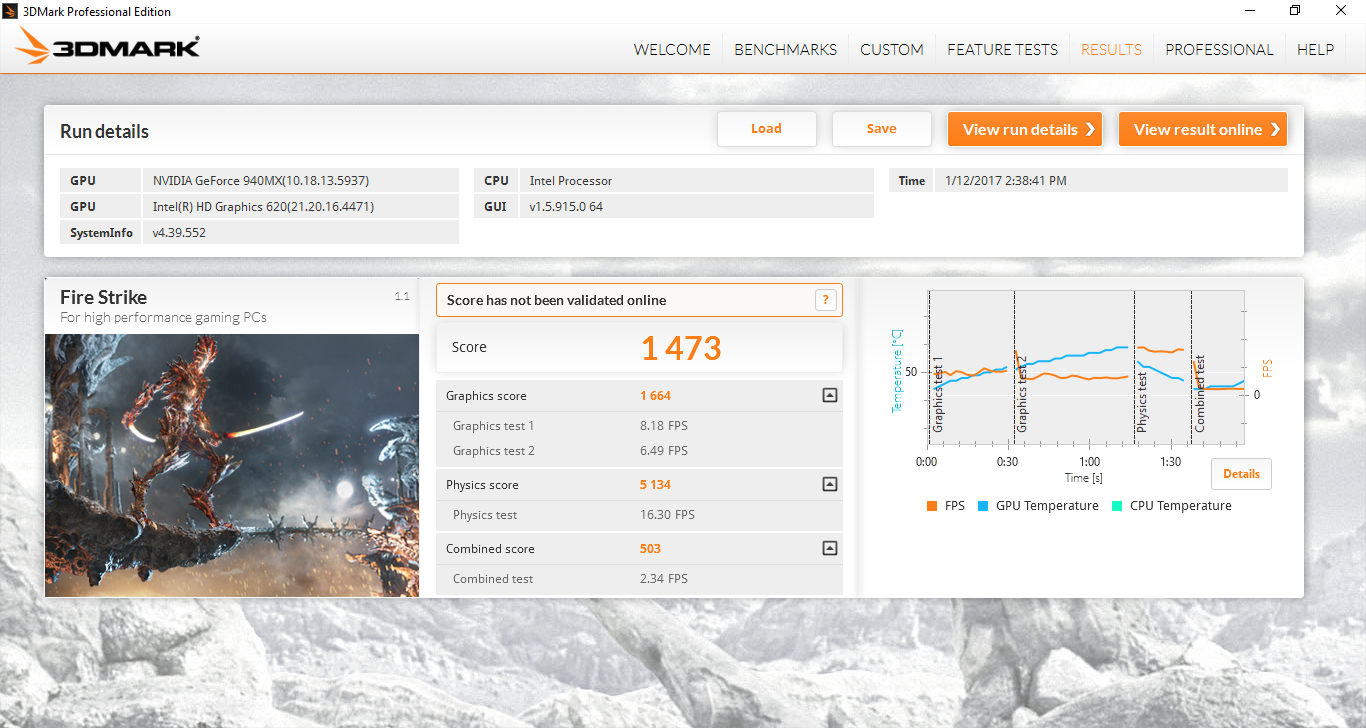Go to the CUSTOM tab

point(892,49)
